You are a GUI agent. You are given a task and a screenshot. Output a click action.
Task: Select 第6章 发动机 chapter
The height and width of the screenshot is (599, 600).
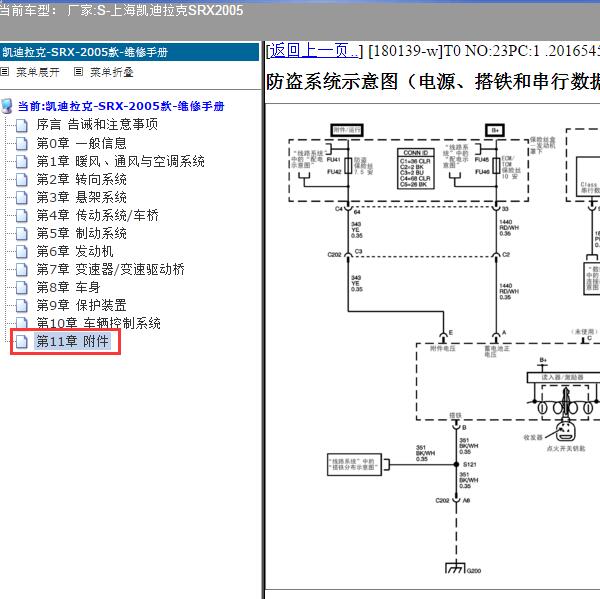click(75, 251)
